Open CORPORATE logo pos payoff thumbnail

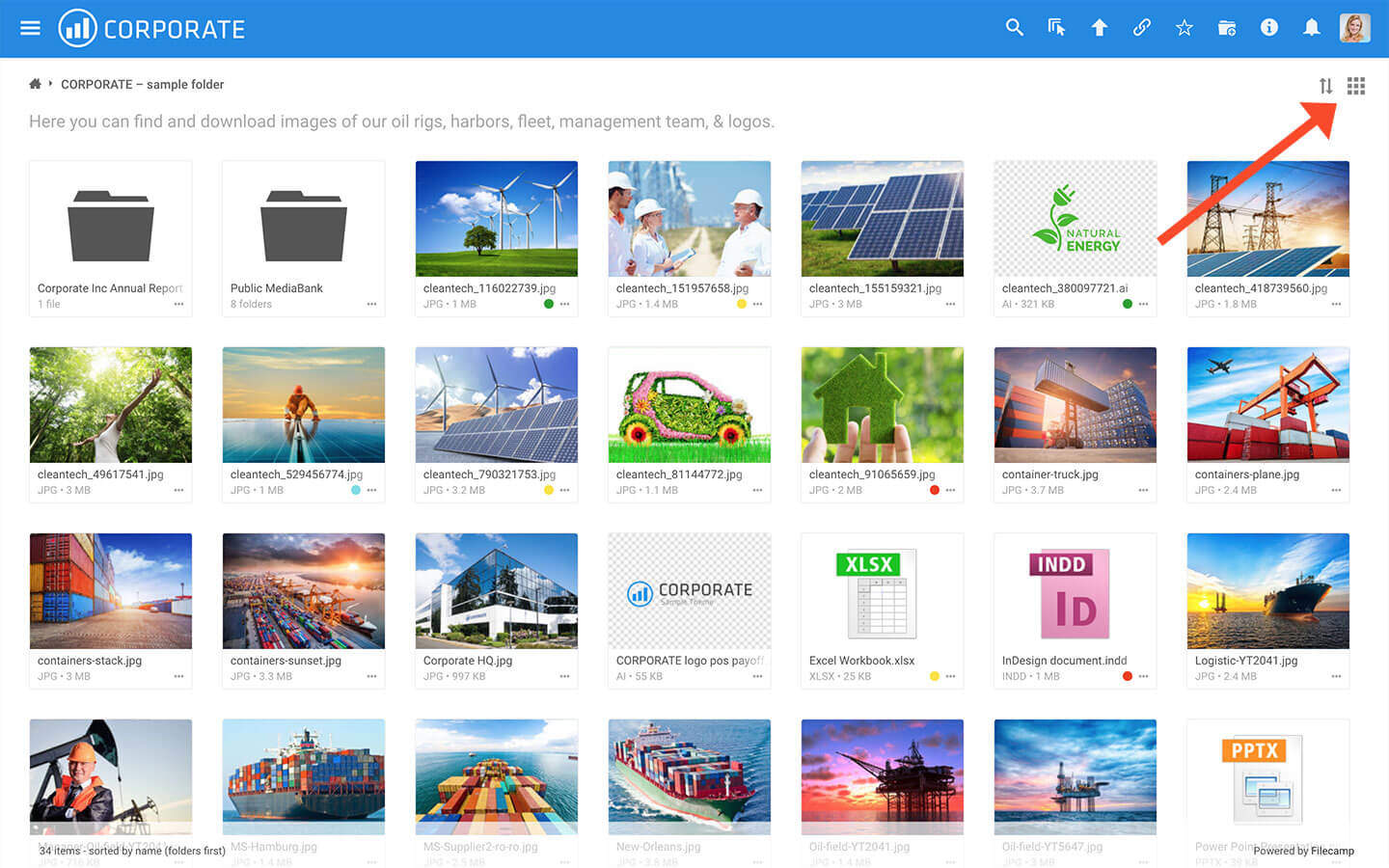[x=690, y=591]
